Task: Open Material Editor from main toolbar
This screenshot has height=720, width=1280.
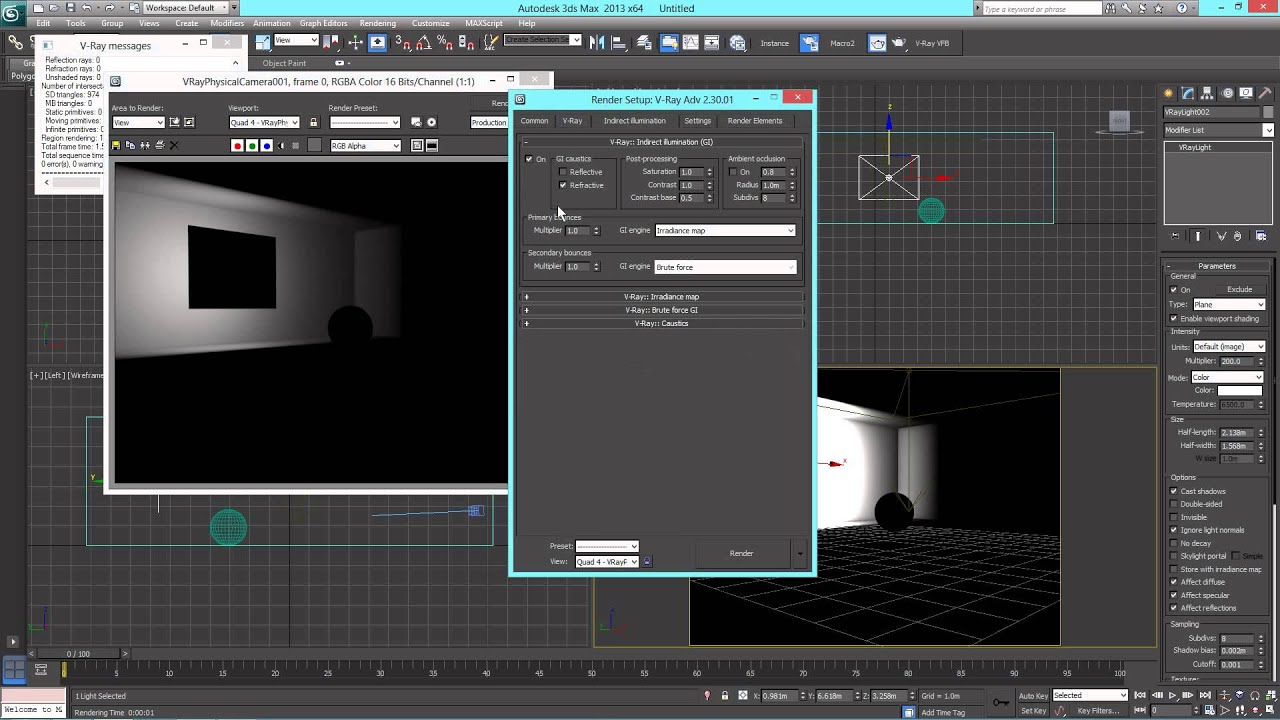Action: 737,43
